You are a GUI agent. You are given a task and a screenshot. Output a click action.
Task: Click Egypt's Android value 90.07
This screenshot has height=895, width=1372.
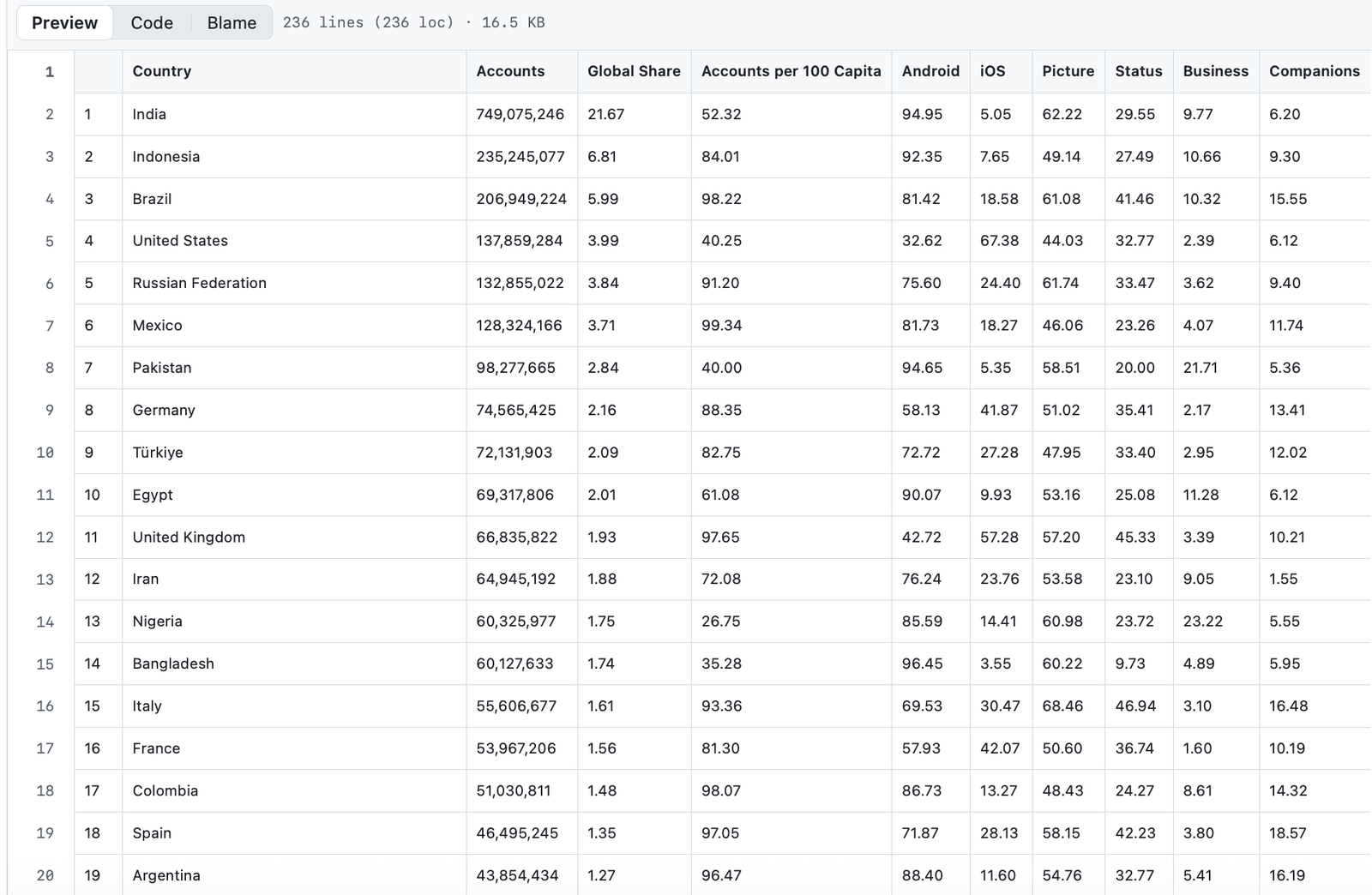[922, 495]
